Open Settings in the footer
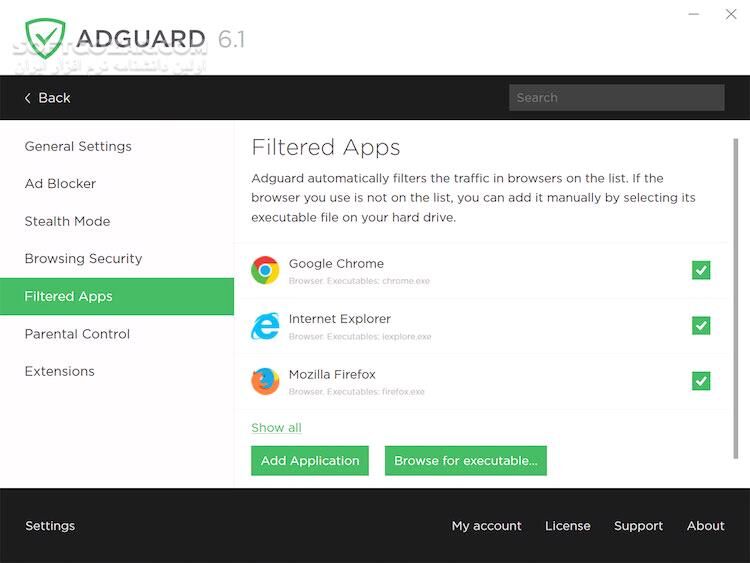This screenshot has height=563, width=750. 50,526
